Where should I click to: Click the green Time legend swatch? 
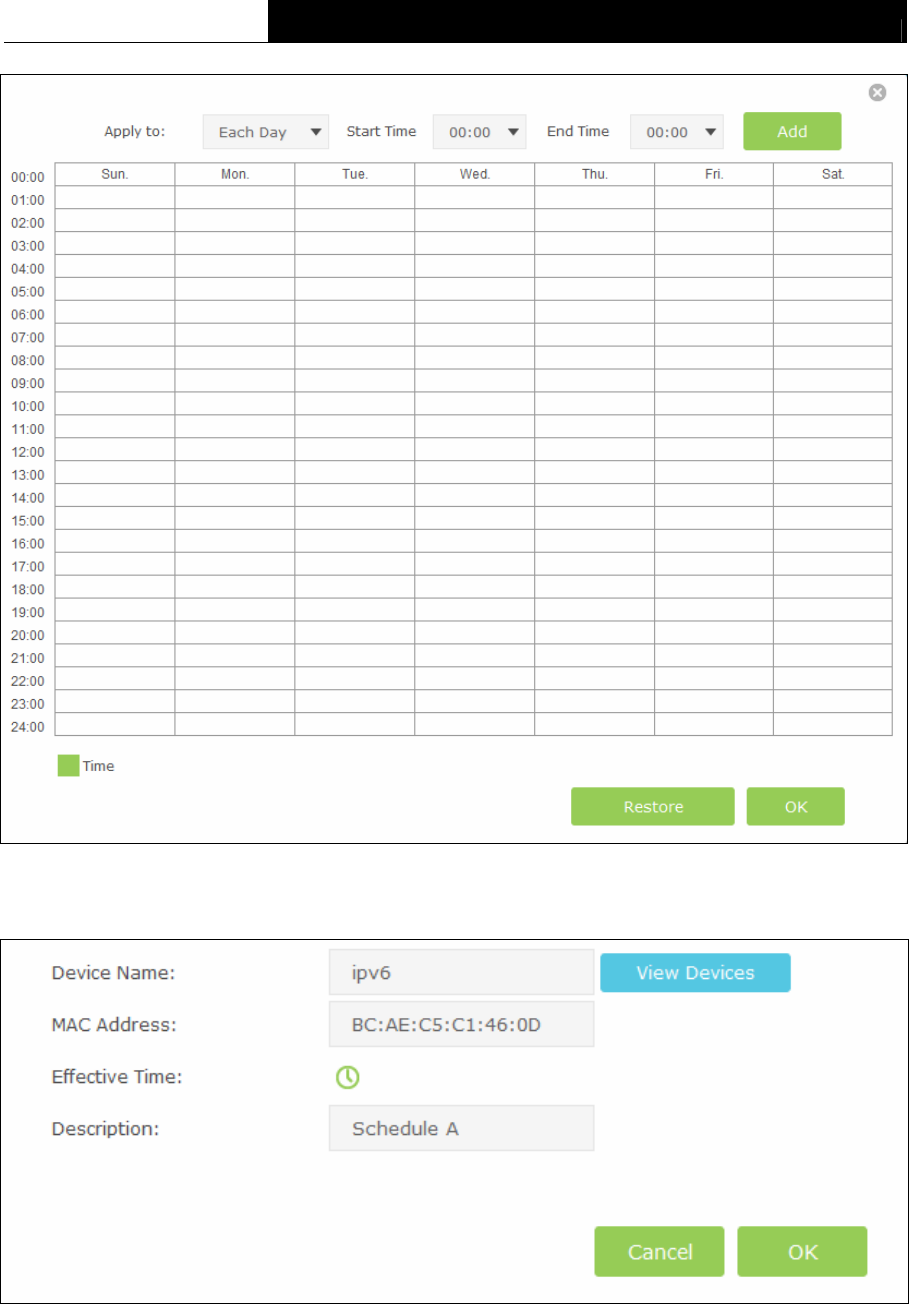[69, 766]
